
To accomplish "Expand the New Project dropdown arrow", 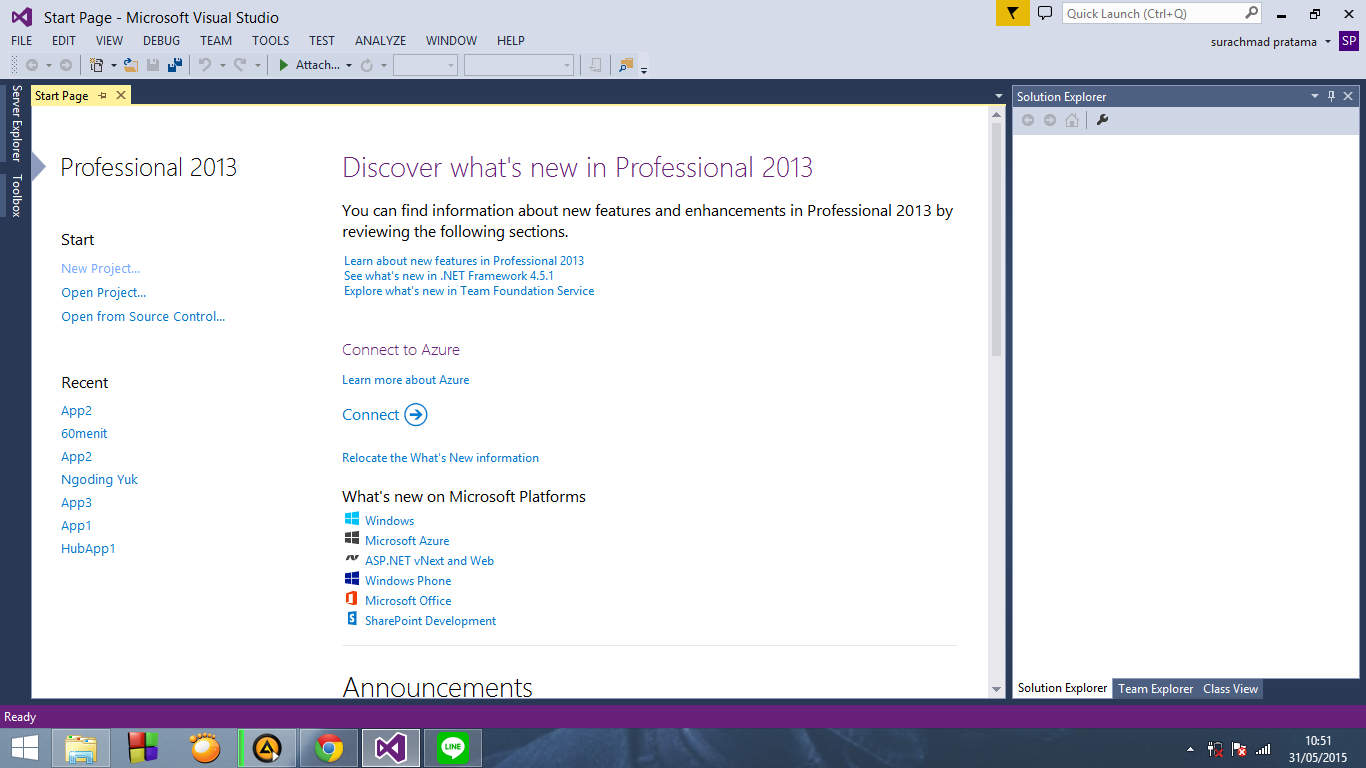I will pos(114,65).
